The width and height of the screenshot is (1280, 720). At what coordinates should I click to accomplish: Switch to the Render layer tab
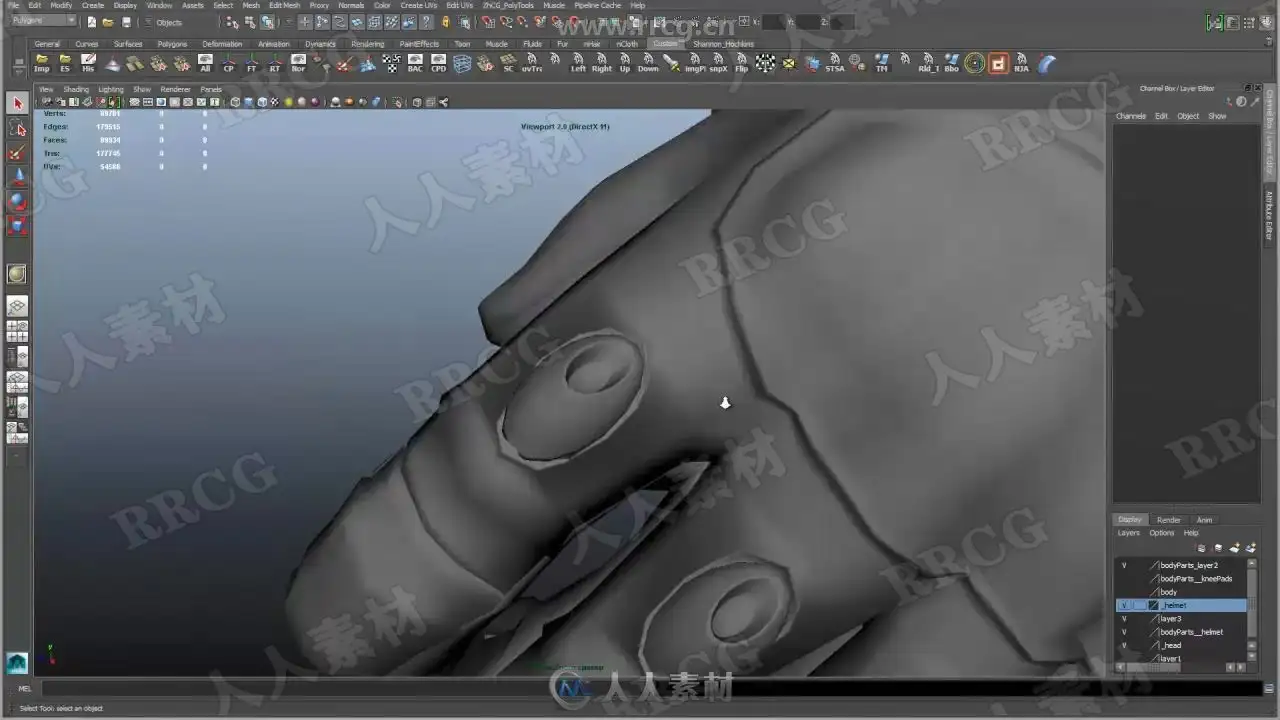[1168, 520]
